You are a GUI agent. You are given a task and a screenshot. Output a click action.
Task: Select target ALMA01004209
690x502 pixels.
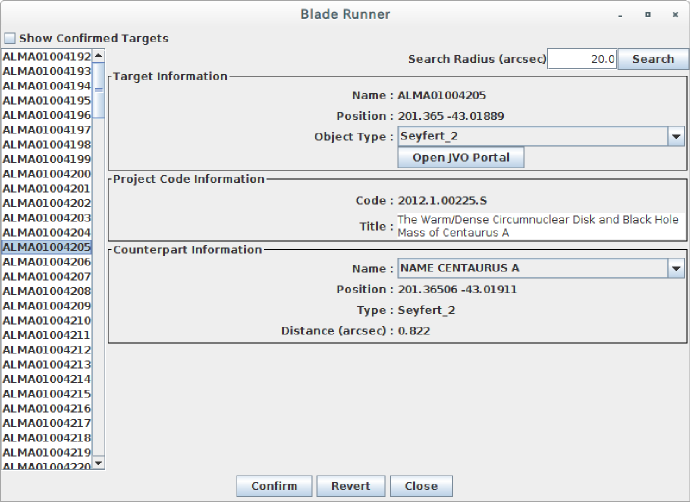point(47,306)
